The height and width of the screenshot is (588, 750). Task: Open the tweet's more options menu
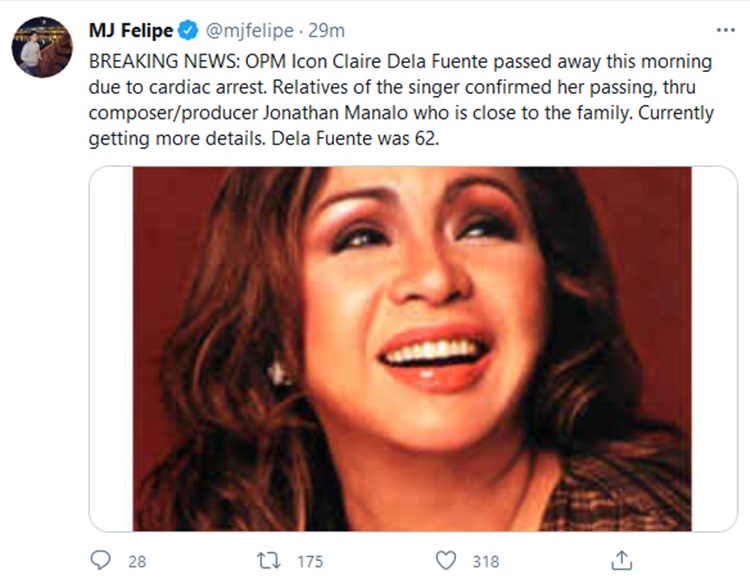pyautogui.click(x=726, y=30)
